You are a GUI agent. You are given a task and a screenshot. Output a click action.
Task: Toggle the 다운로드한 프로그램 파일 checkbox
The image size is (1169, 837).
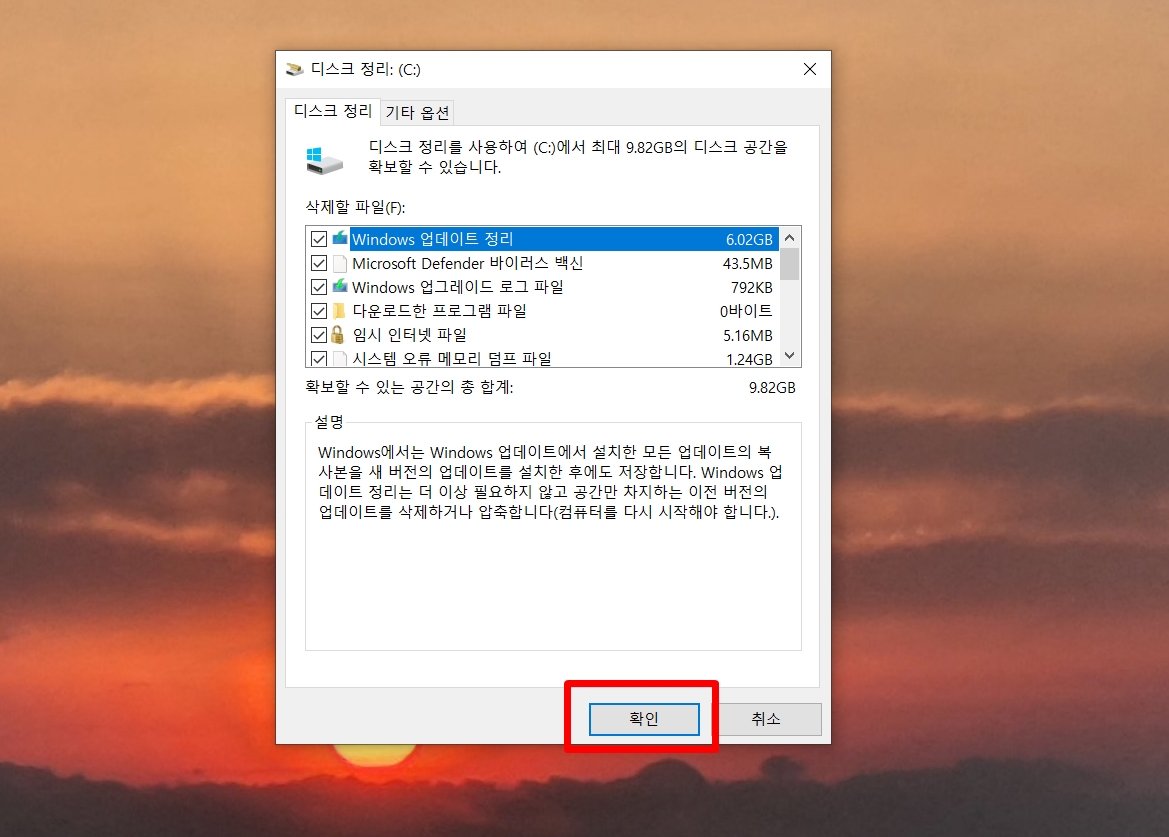319,311
